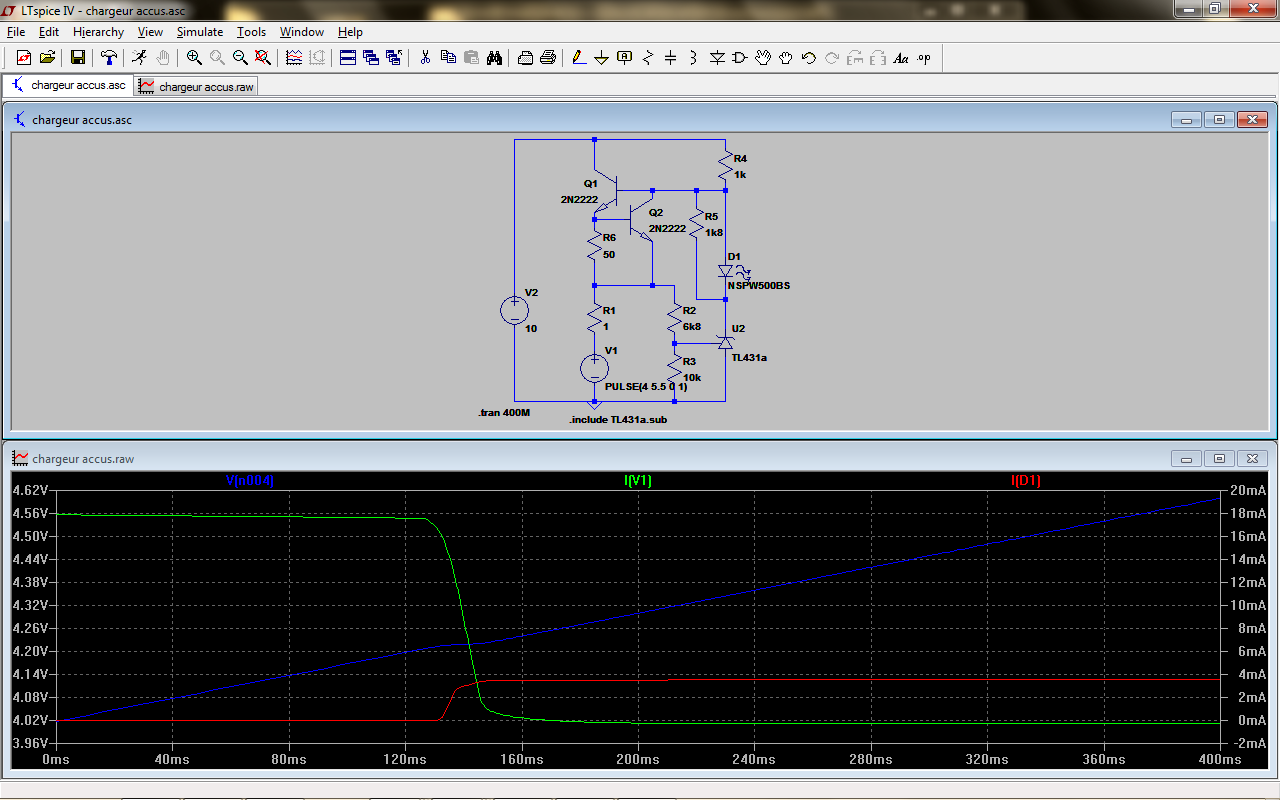Click the V(n004) trace label
This screenshot has width=1280, height=800.
click(250, 481)
